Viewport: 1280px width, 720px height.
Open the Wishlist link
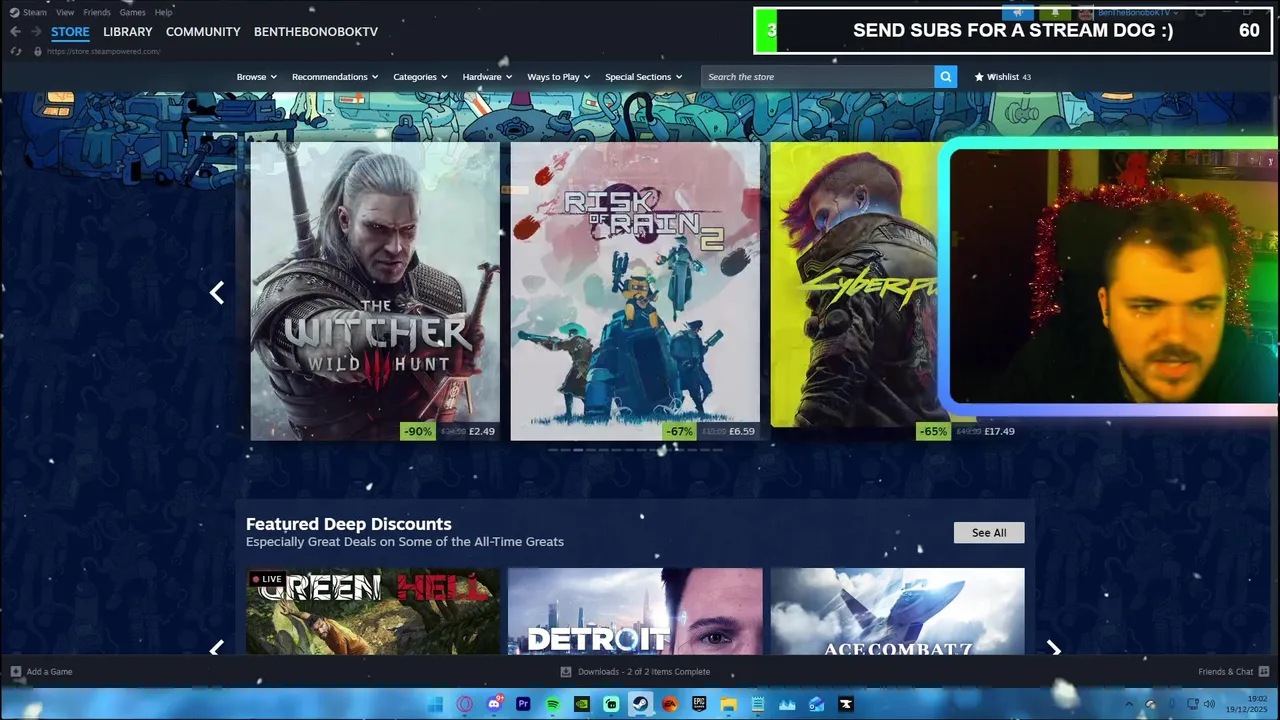point(1003,77)
